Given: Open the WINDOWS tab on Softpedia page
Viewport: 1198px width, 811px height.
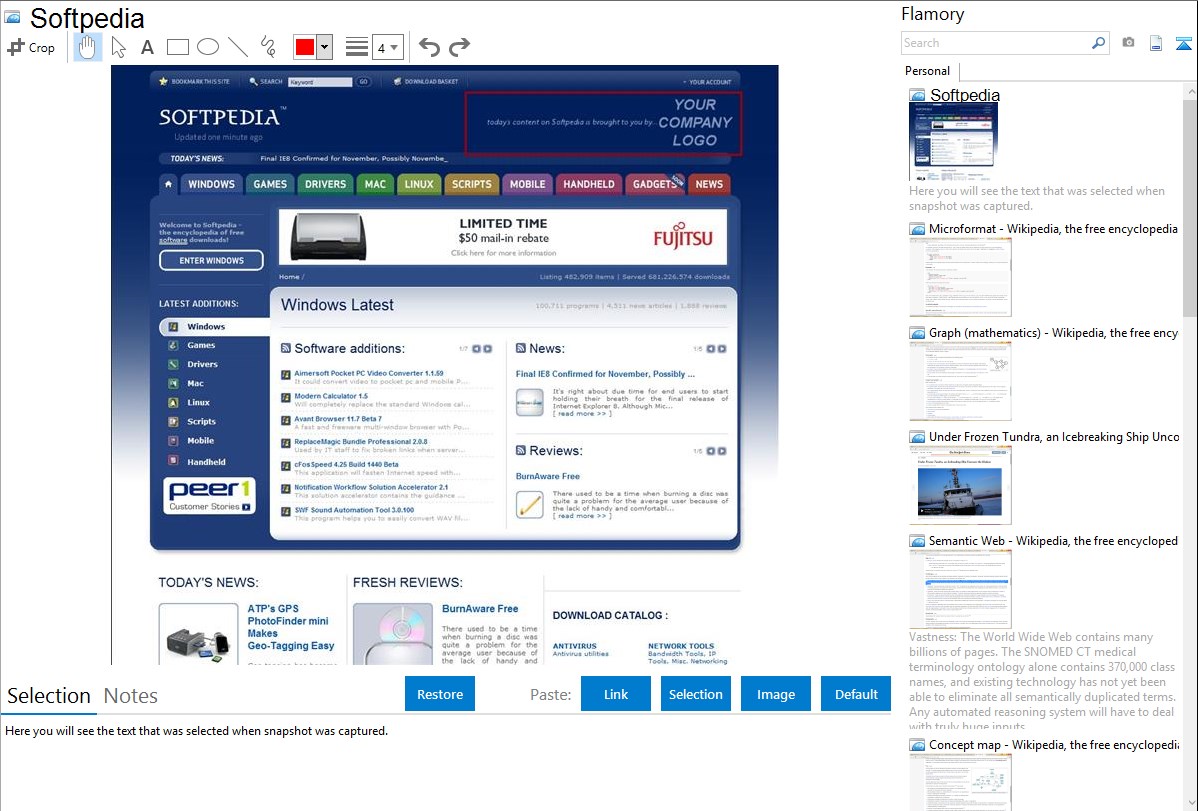Looking at the screenshot, I should pyautogui.click(x=212, y=184).
